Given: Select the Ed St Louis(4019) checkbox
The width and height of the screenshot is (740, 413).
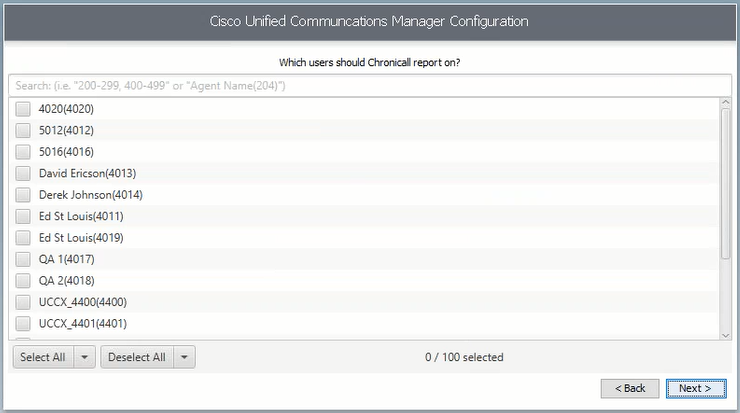Looking at the screenshot, I should tap(23, 238).
